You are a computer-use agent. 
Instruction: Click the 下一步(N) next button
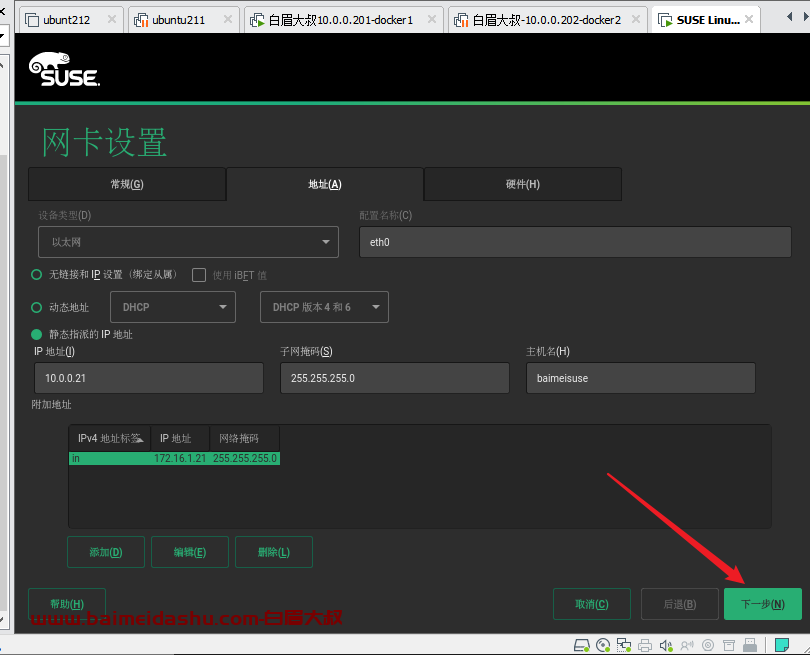763,604
